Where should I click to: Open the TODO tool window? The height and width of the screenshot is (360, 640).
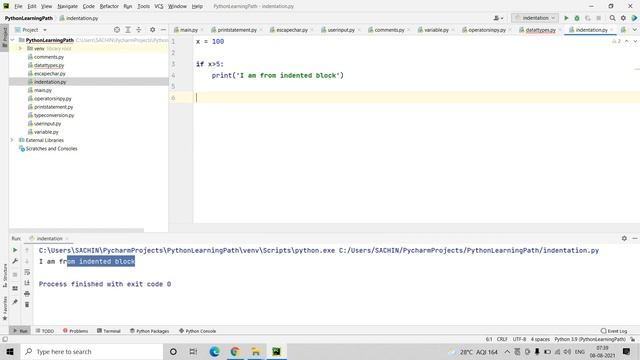pos(44,331)
